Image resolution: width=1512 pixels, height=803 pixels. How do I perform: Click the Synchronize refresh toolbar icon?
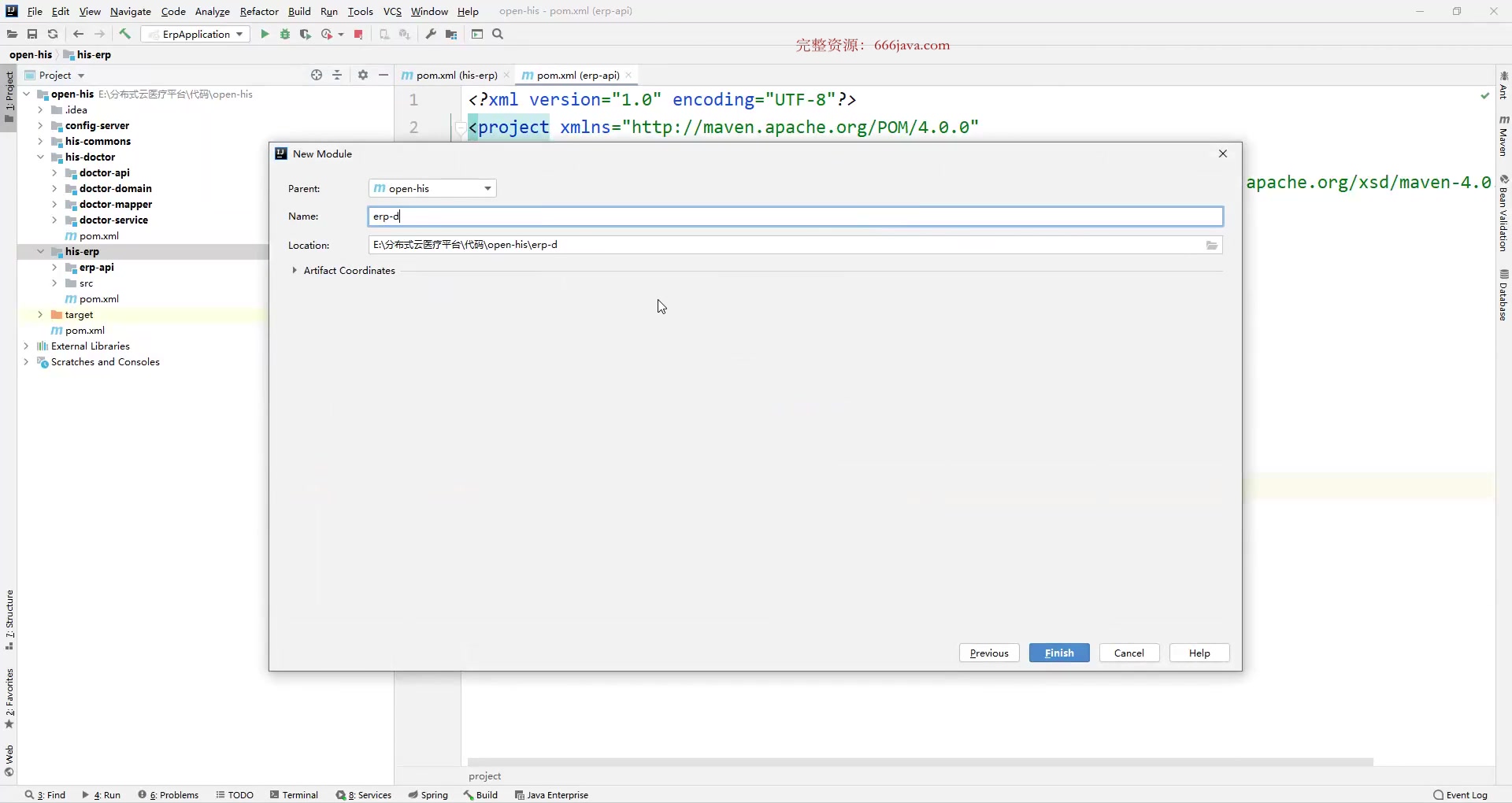click(53, 34)
